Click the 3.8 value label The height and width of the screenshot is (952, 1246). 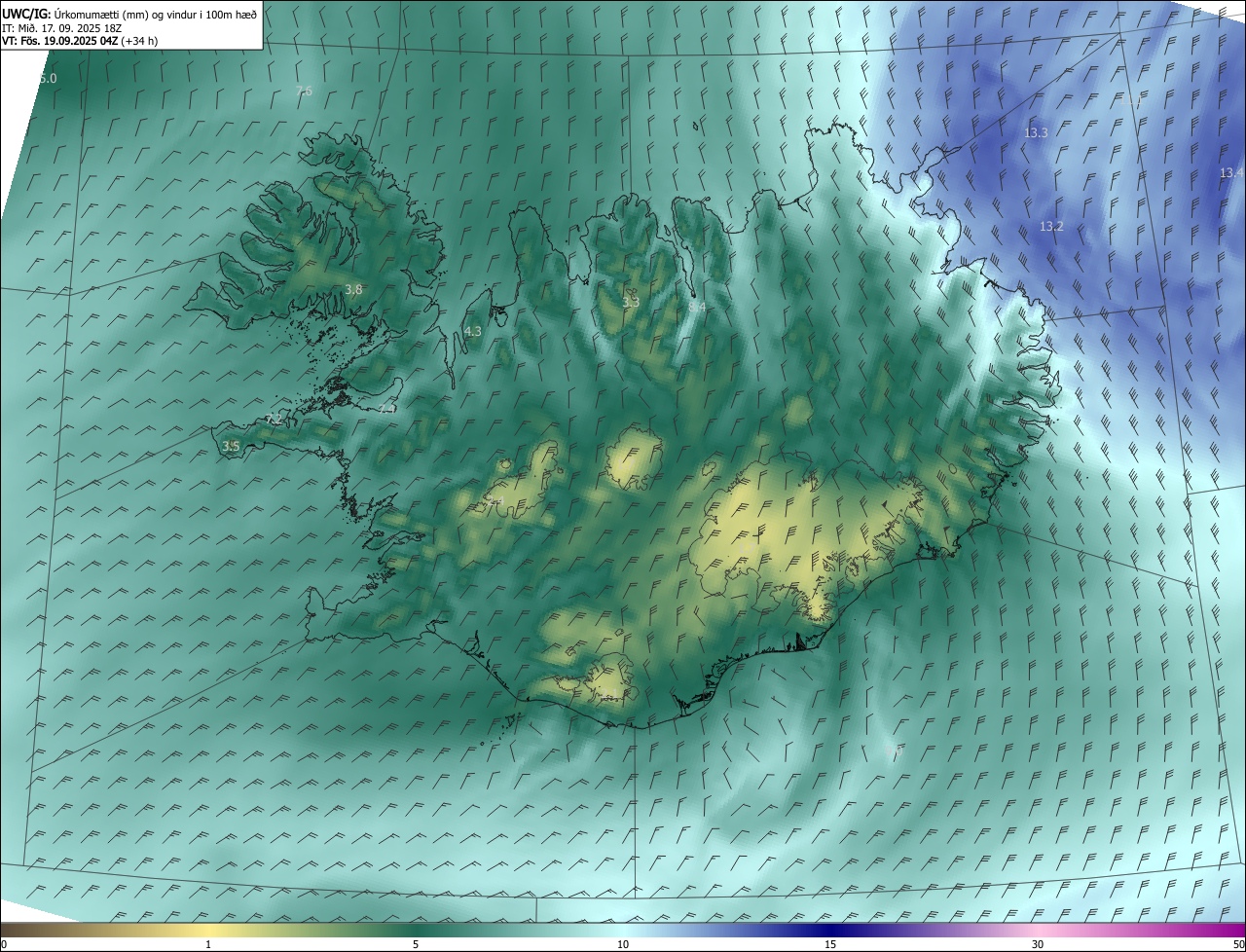353,289
